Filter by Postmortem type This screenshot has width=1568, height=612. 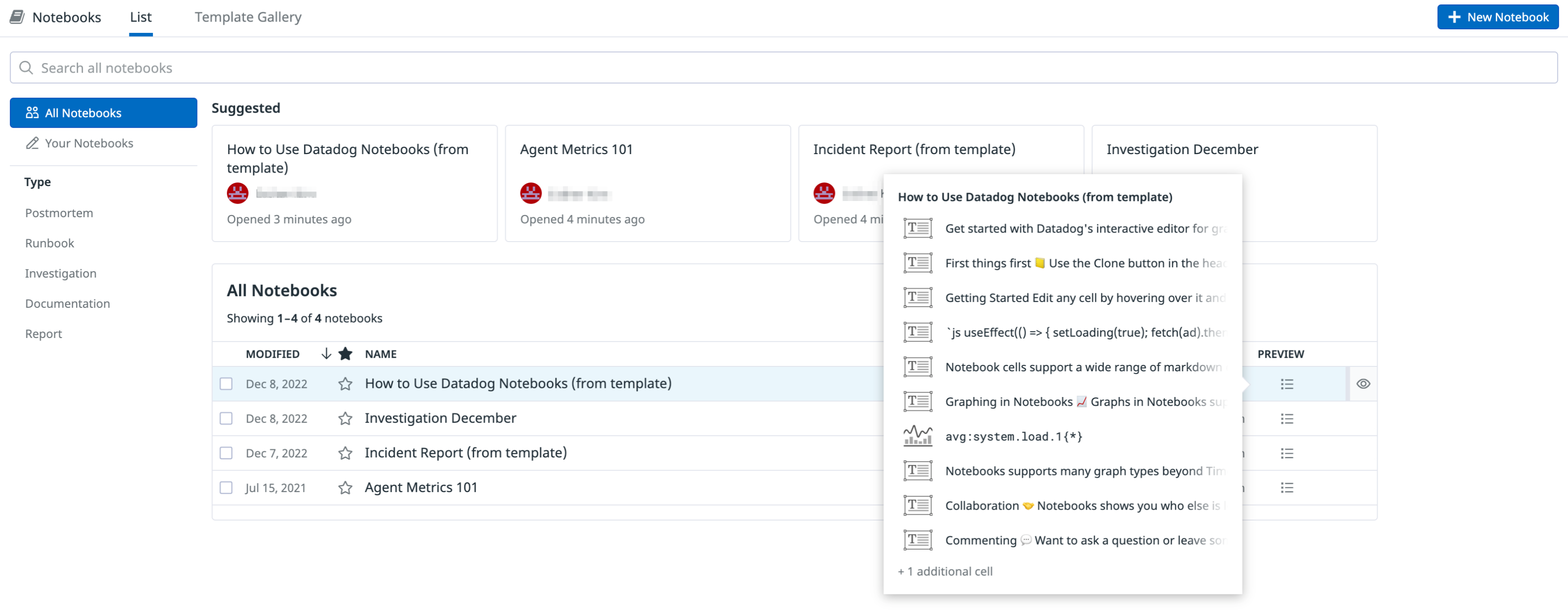tap(59, 213)
